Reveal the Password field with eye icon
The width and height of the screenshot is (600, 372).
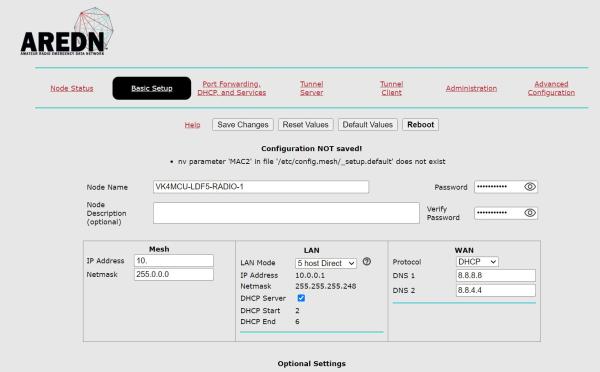pyautogui.click(x=530, y=187)
